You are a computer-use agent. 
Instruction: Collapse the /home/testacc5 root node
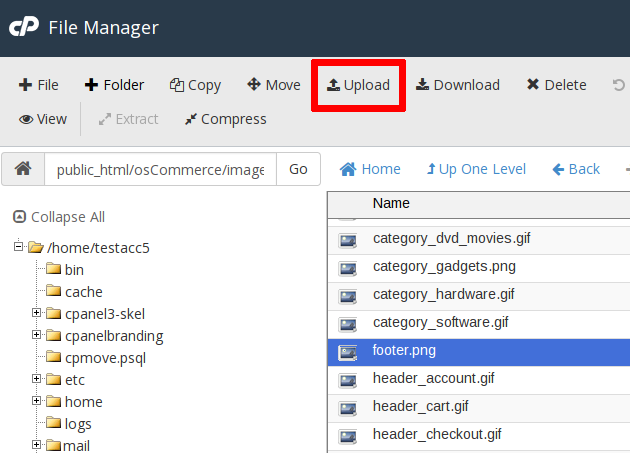click(x=19, y=247)
